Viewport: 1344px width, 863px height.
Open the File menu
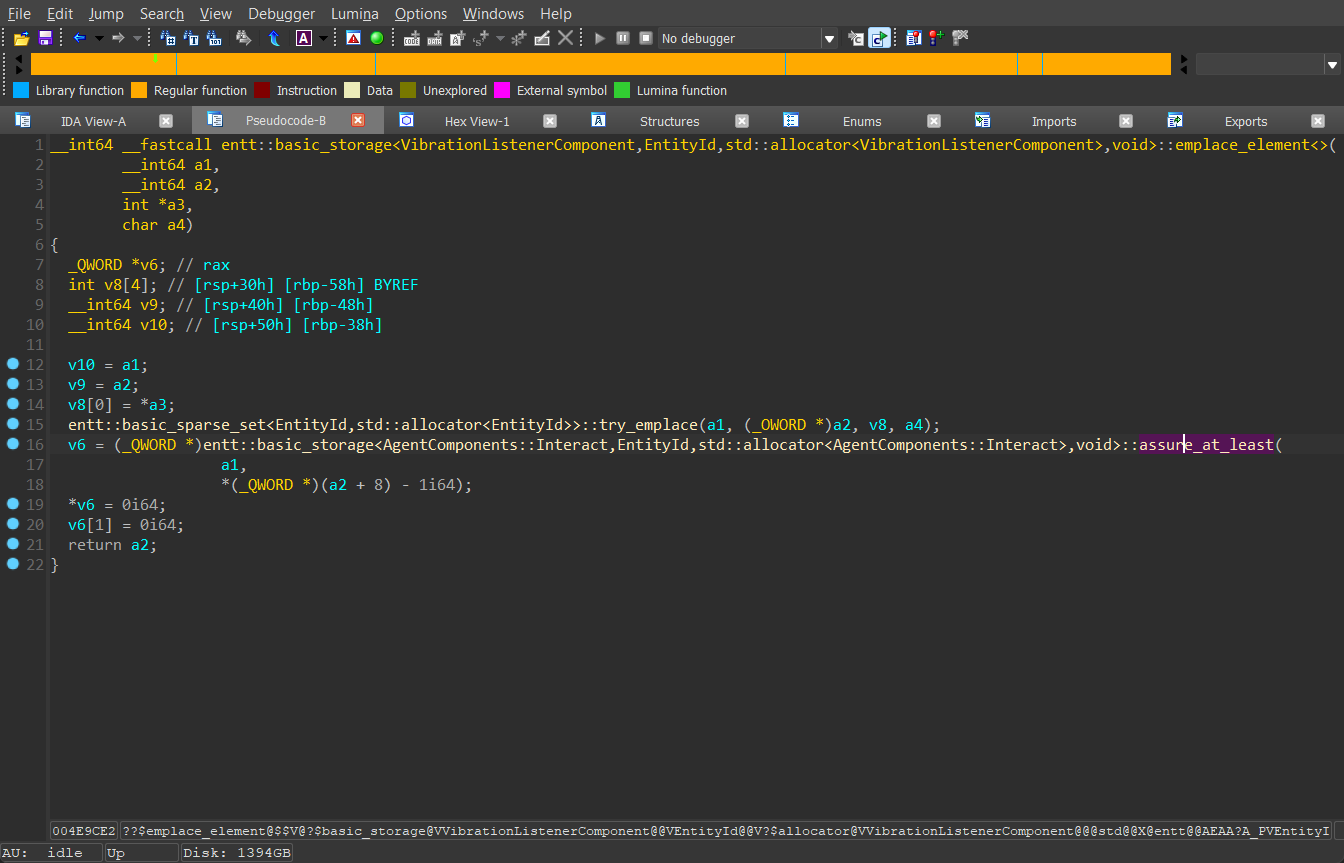tap(19, 14)
